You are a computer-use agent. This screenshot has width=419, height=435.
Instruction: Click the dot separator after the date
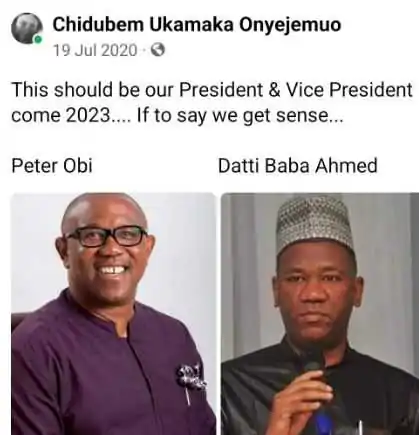click(x=144, y=51)
